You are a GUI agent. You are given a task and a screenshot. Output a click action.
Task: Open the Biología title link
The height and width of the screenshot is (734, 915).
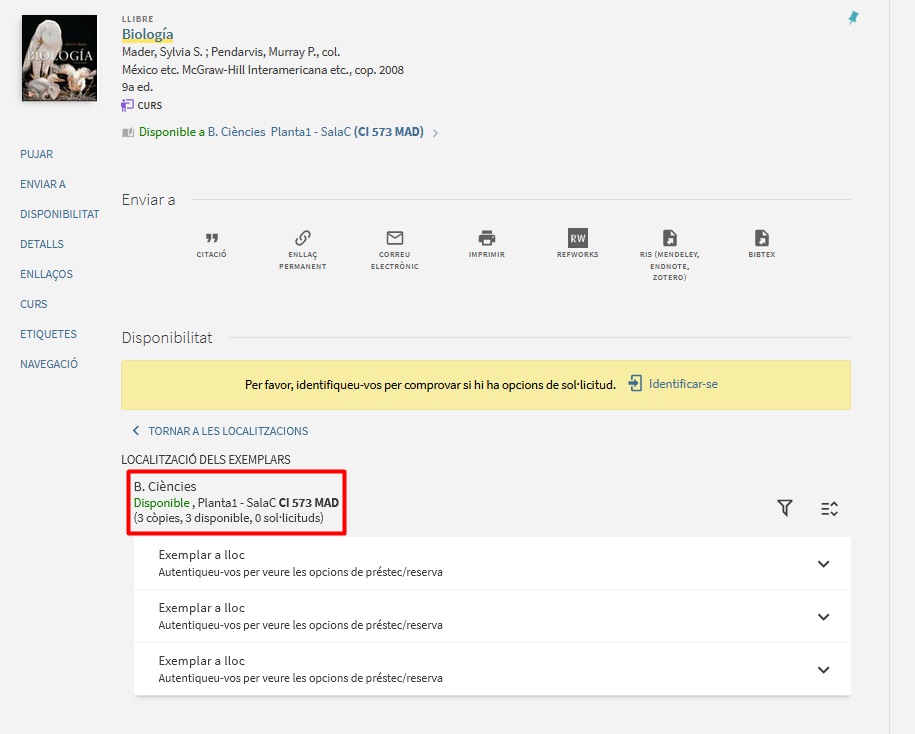pos(147,34)
